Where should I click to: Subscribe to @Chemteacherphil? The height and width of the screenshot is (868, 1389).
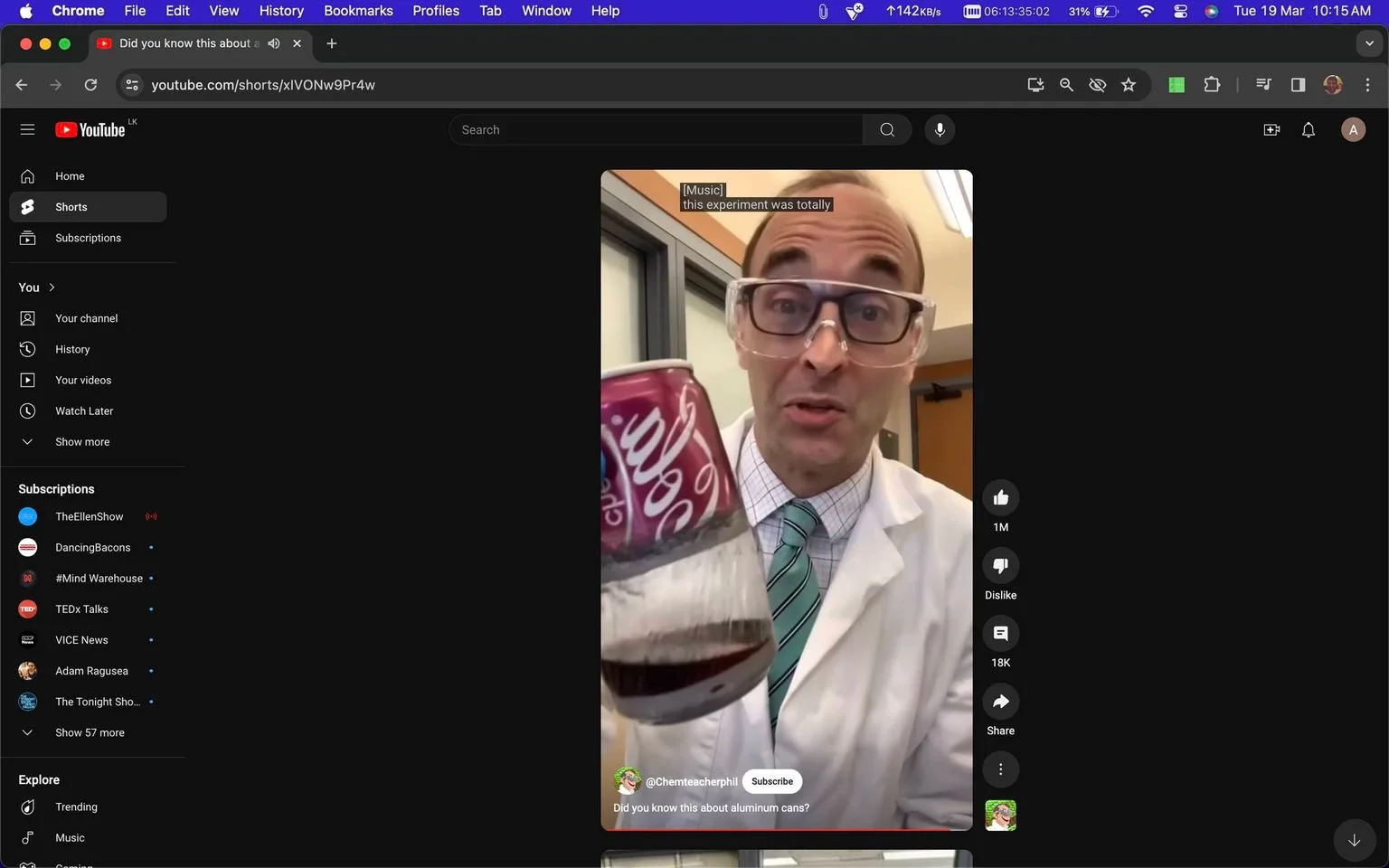772,781
